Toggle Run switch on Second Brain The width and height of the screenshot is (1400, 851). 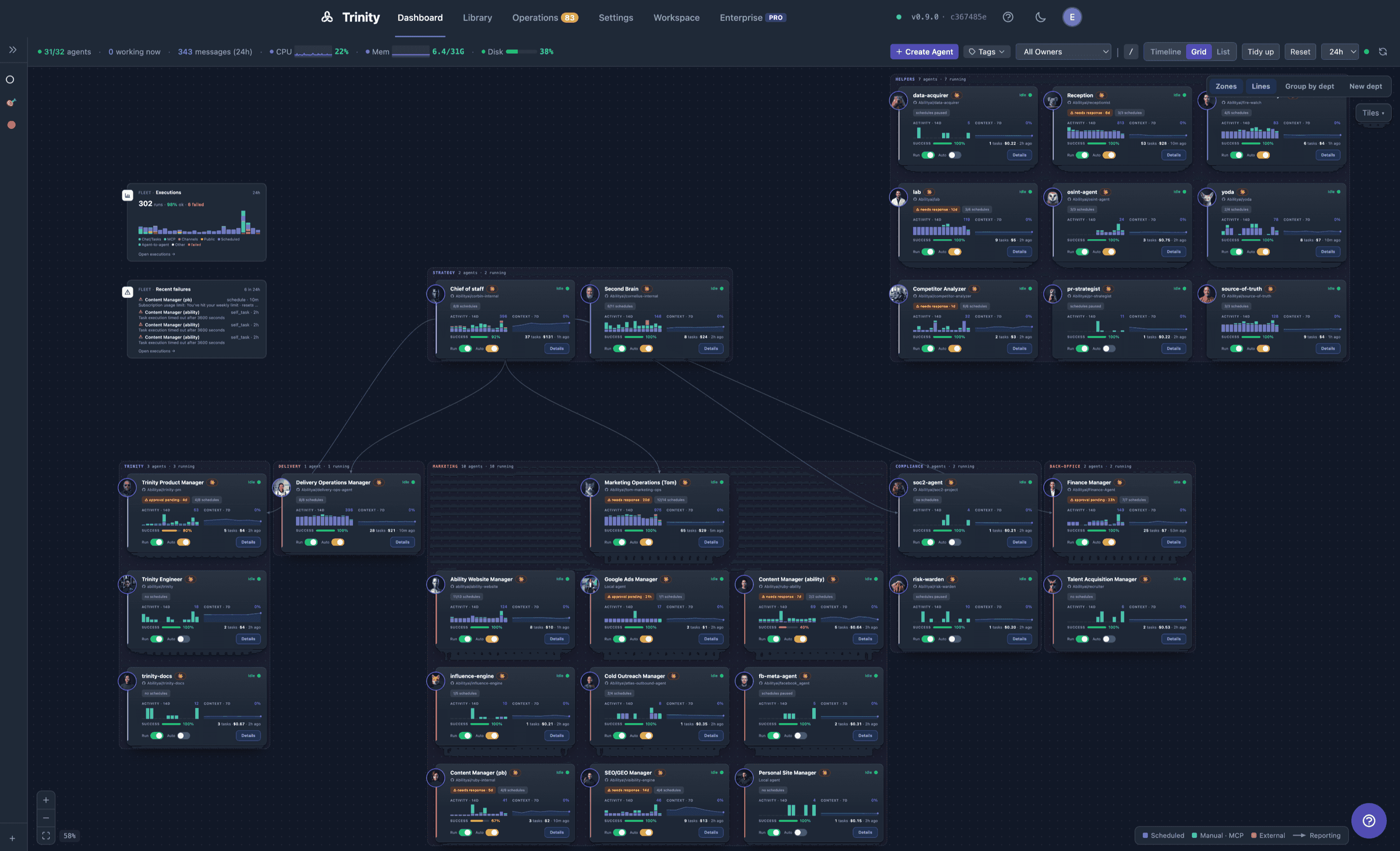tap(619, 349)
